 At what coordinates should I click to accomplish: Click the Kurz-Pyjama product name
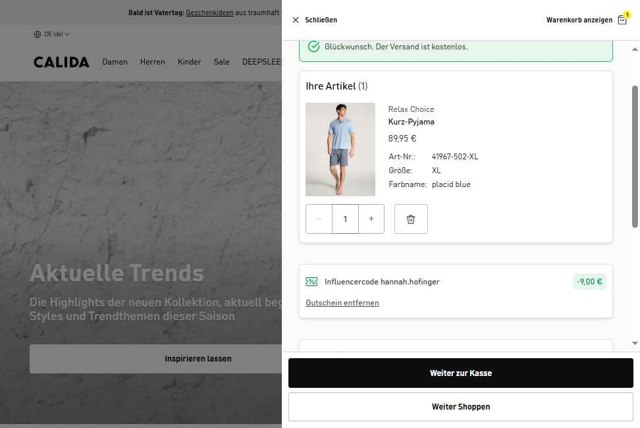tap(411, 122)
